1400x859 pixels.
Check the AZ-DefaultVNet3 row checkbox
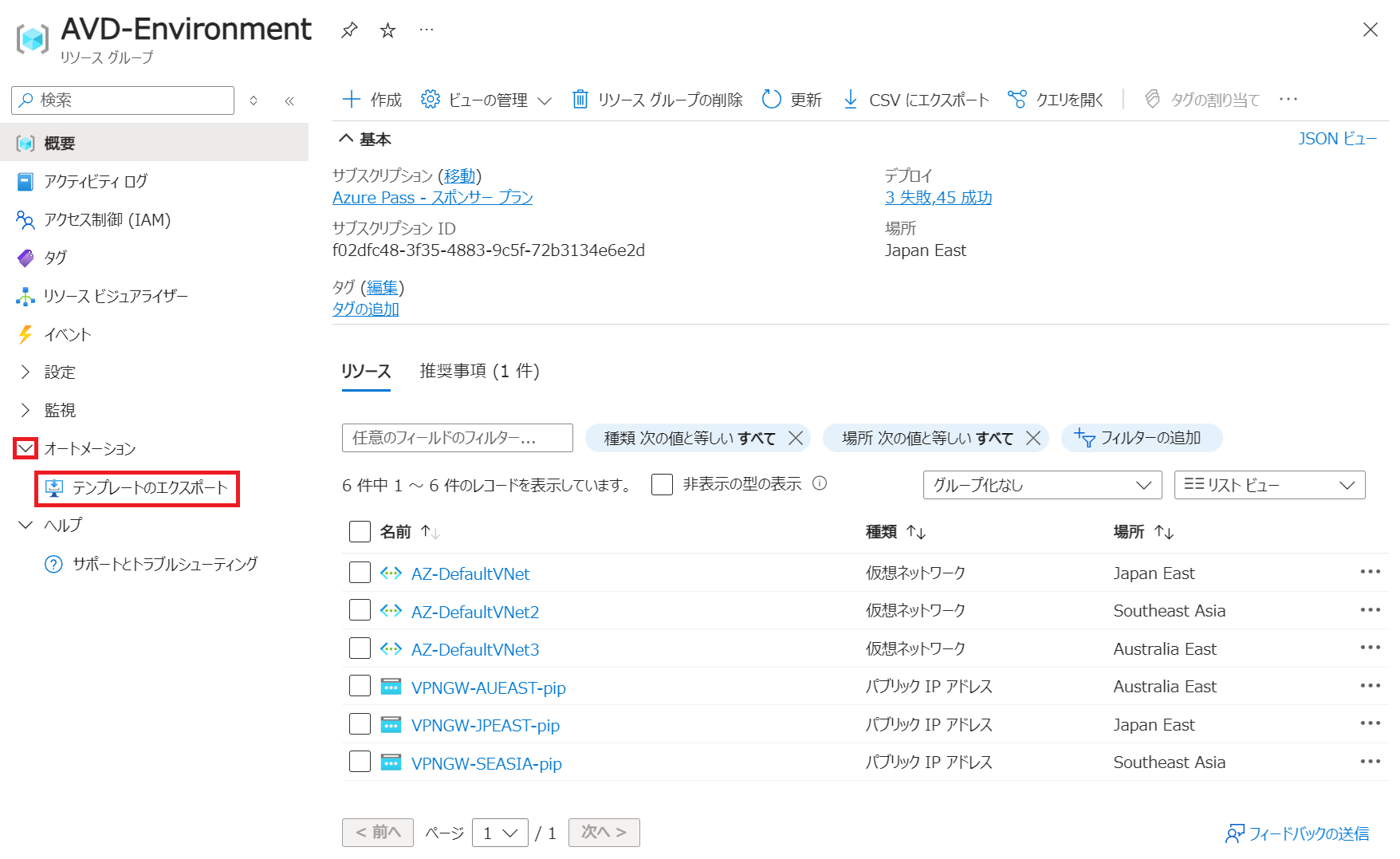[360, 648]
